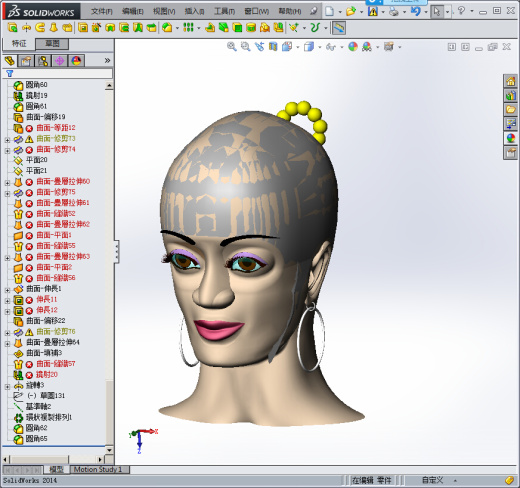The image size is (520, 488).
Task: Open the 文件(F) menu
Action: click(x=102, y=12)
